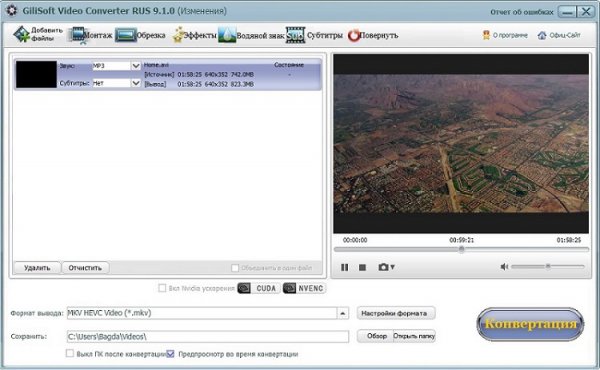Click the Состояние status column header
This screenshot has width=600, height=370.
click(289, 65)
